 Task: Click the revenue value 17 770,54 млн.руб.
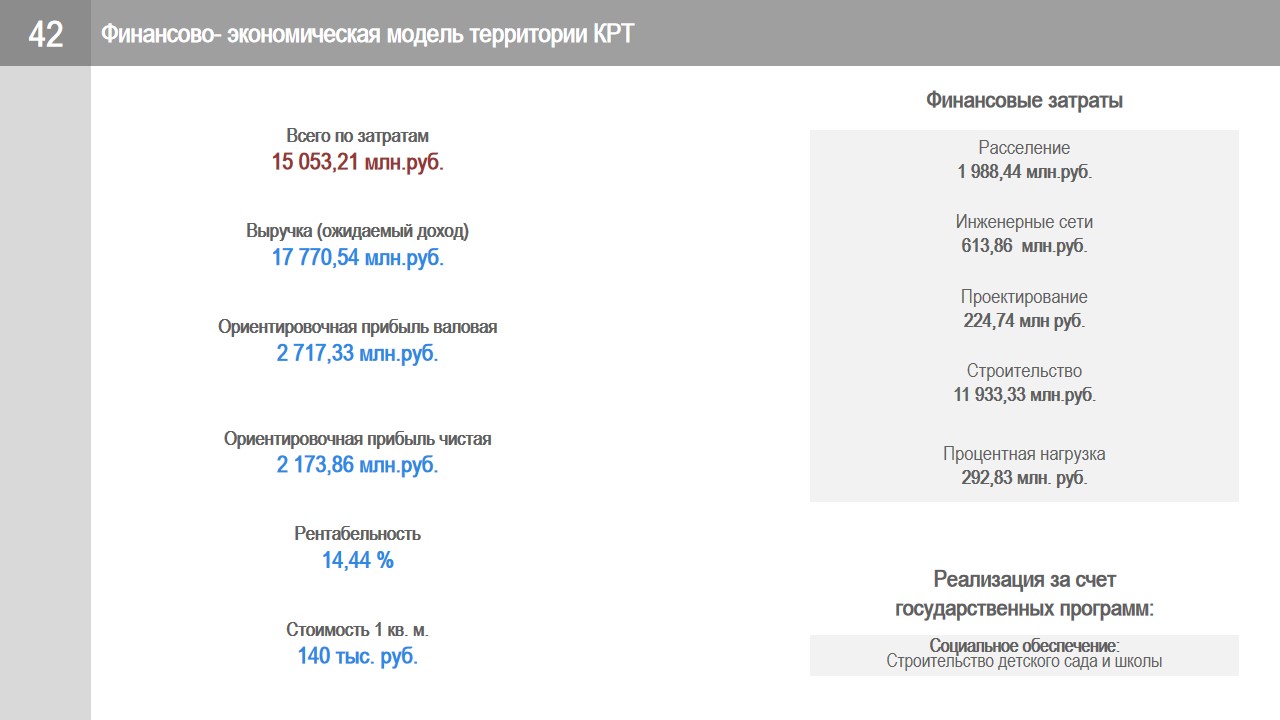tap(357, 258)
